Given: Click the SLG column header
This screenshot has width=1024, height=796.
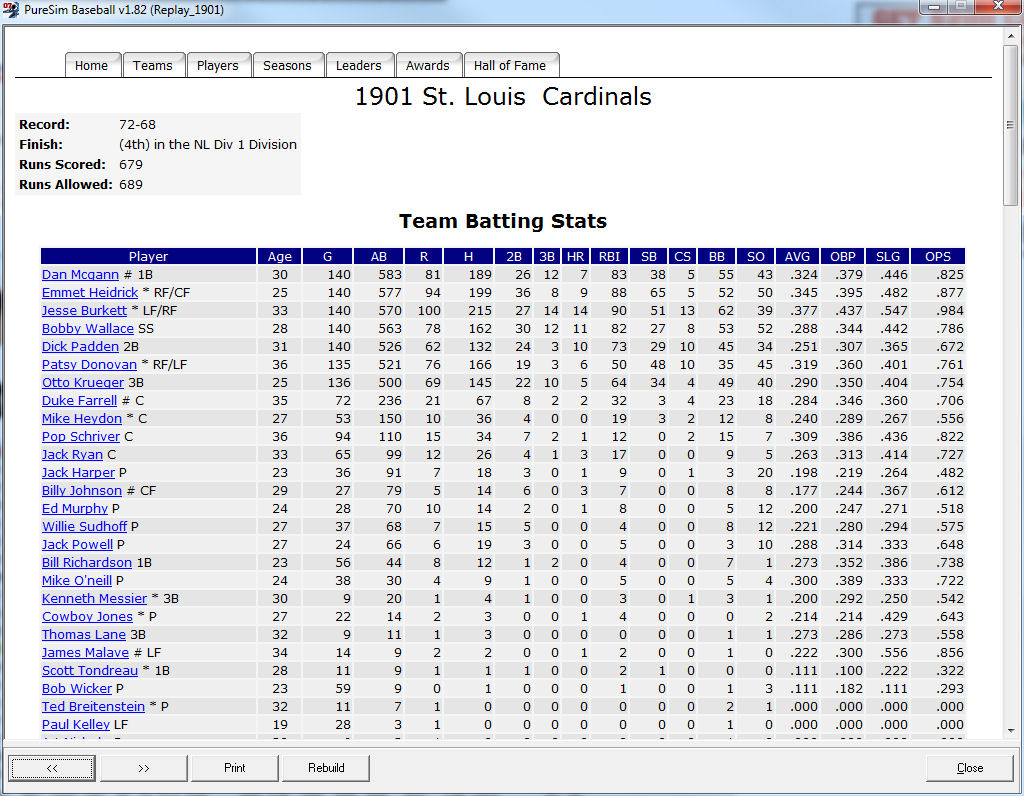Looking at the screenshot, I should coord(888,256).
